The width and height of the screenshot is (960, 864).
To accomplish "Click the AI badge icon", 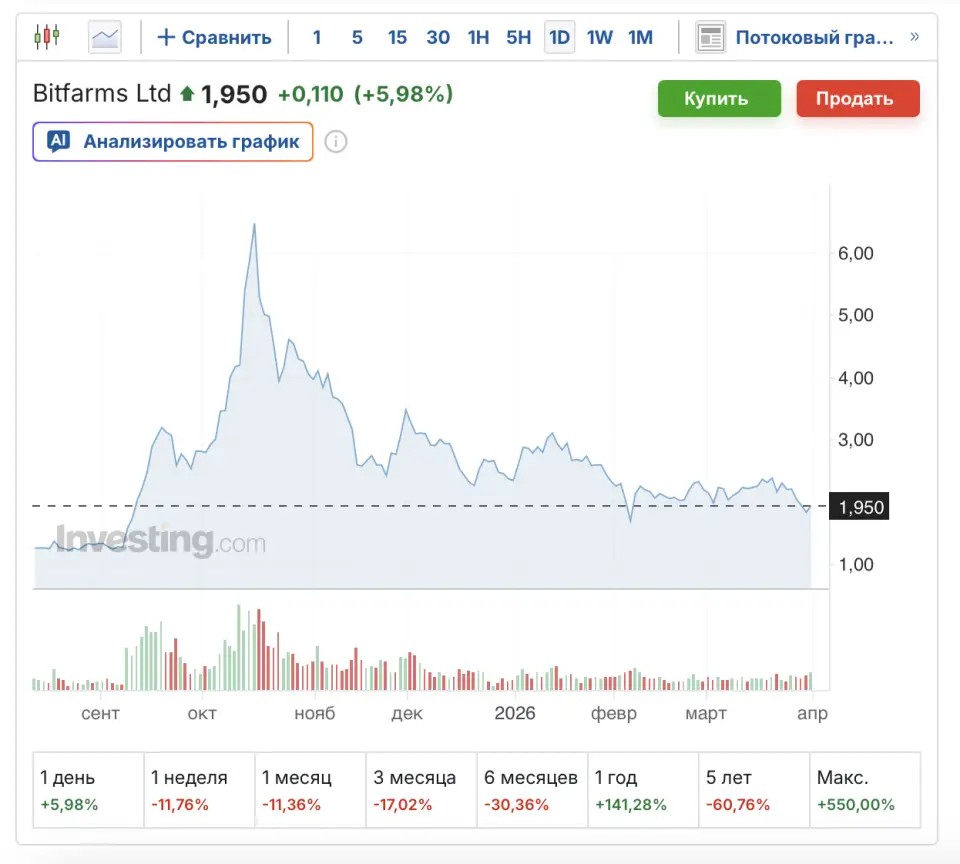I will coord(58,141).
